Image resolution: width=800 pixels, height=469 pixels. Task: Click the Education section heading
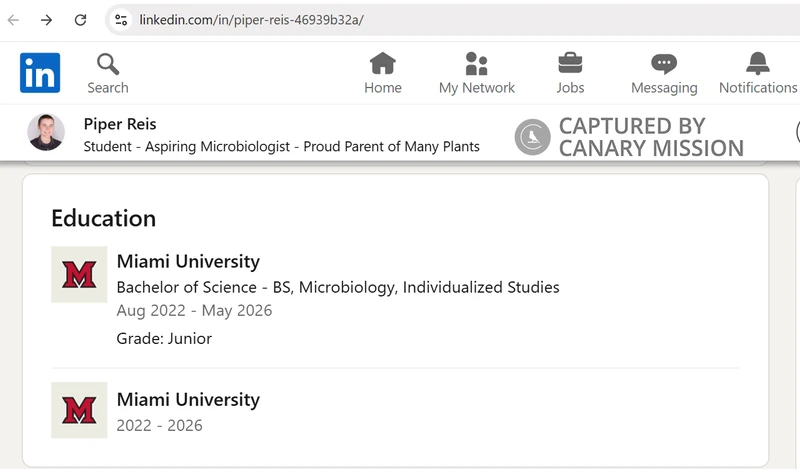click(104, 218)
